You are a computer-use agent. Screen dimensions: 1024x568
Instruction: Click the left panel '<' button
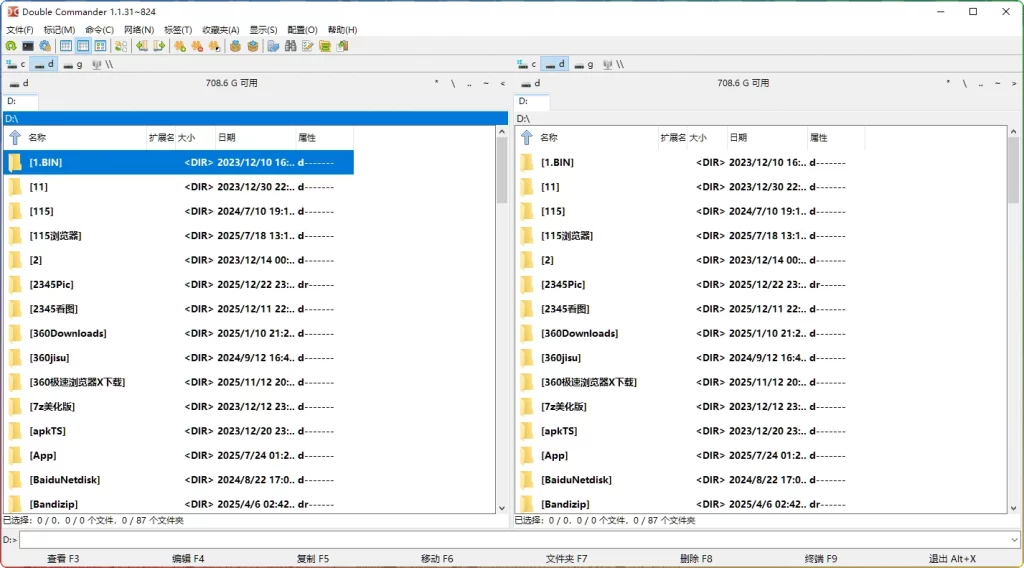coord(502,83)
